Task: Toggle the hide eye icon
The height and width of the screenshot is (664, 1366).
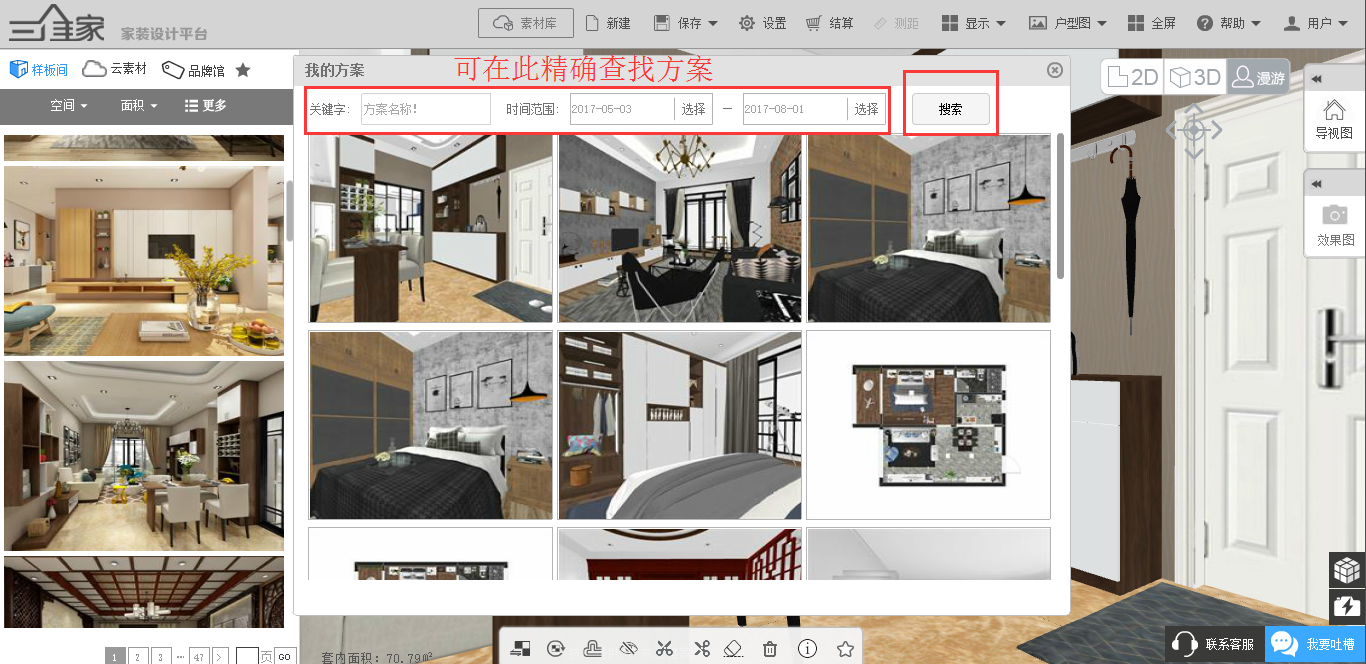Action: (628, 648)
